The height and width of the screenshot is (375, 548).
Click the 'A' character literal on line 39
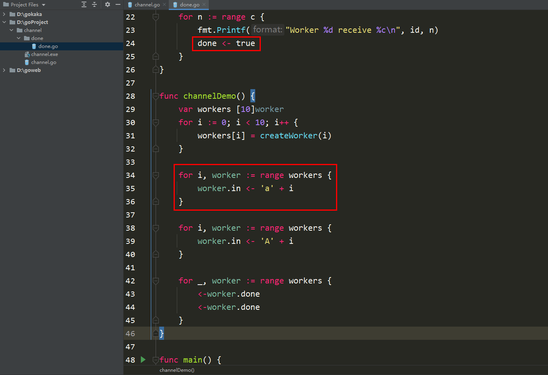268,241
